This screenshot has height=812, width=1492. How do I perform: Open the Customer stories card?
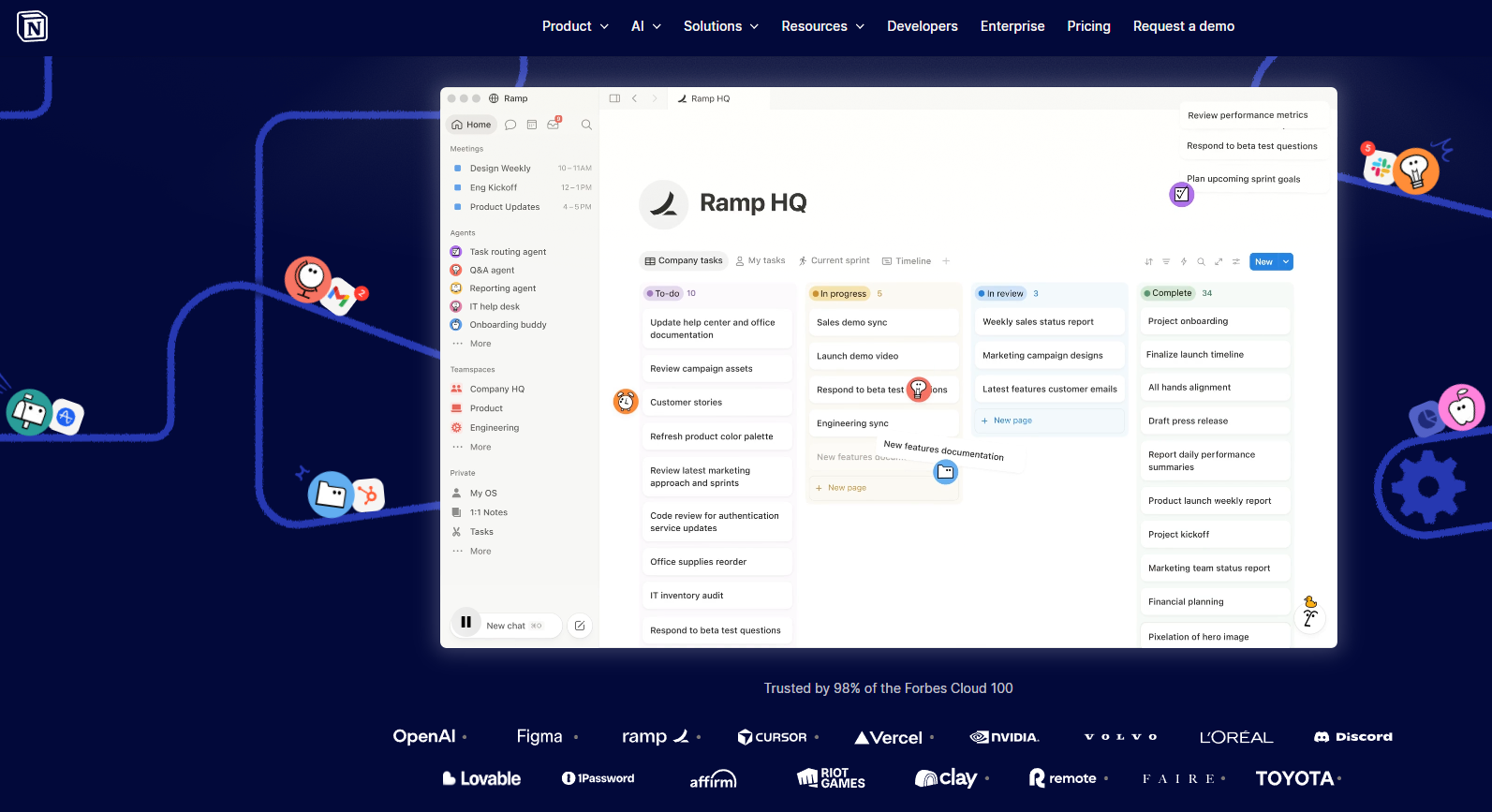click(x=716, y=403)
